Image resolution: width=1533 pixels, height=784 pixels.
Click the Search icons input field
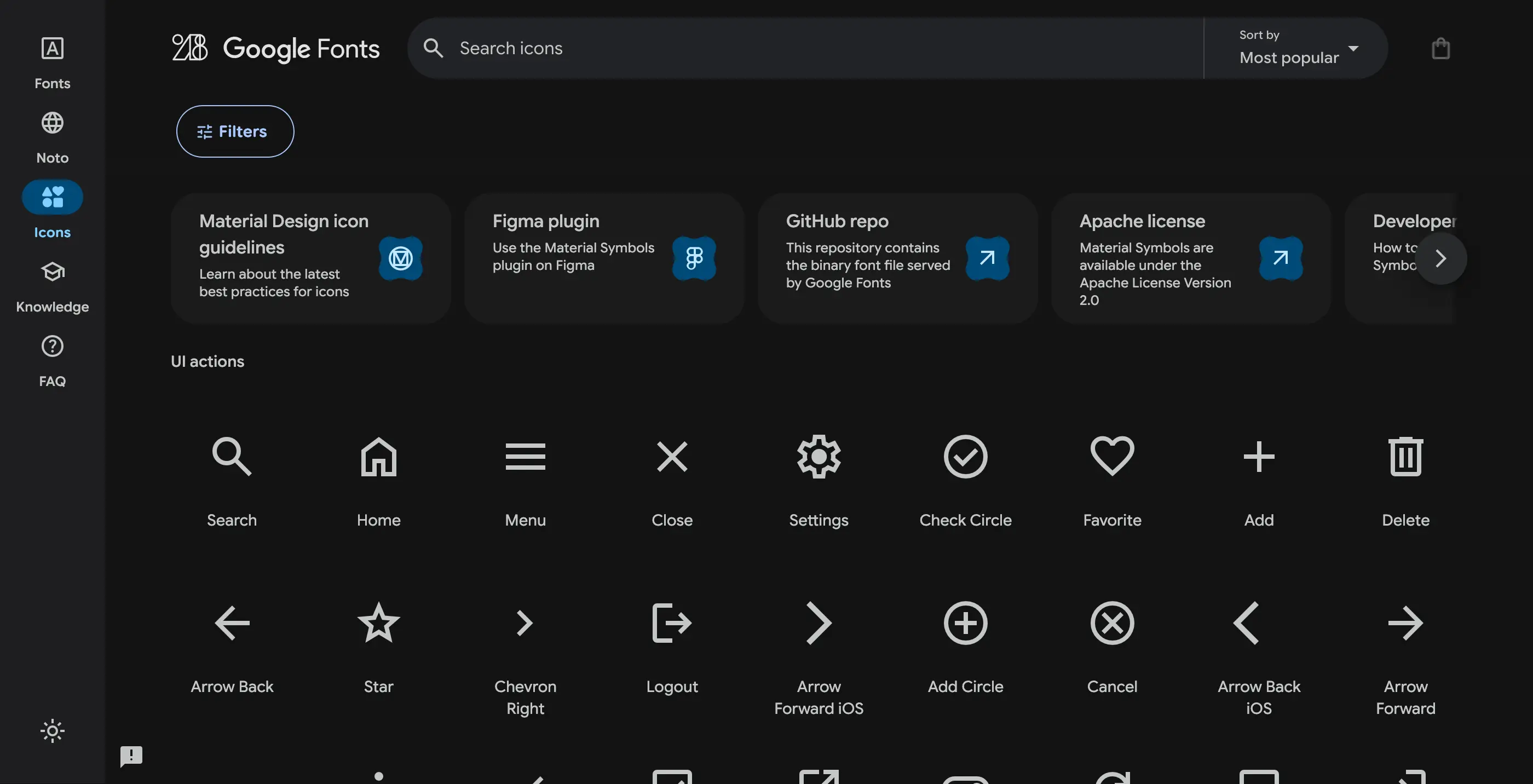click(827, 48)
